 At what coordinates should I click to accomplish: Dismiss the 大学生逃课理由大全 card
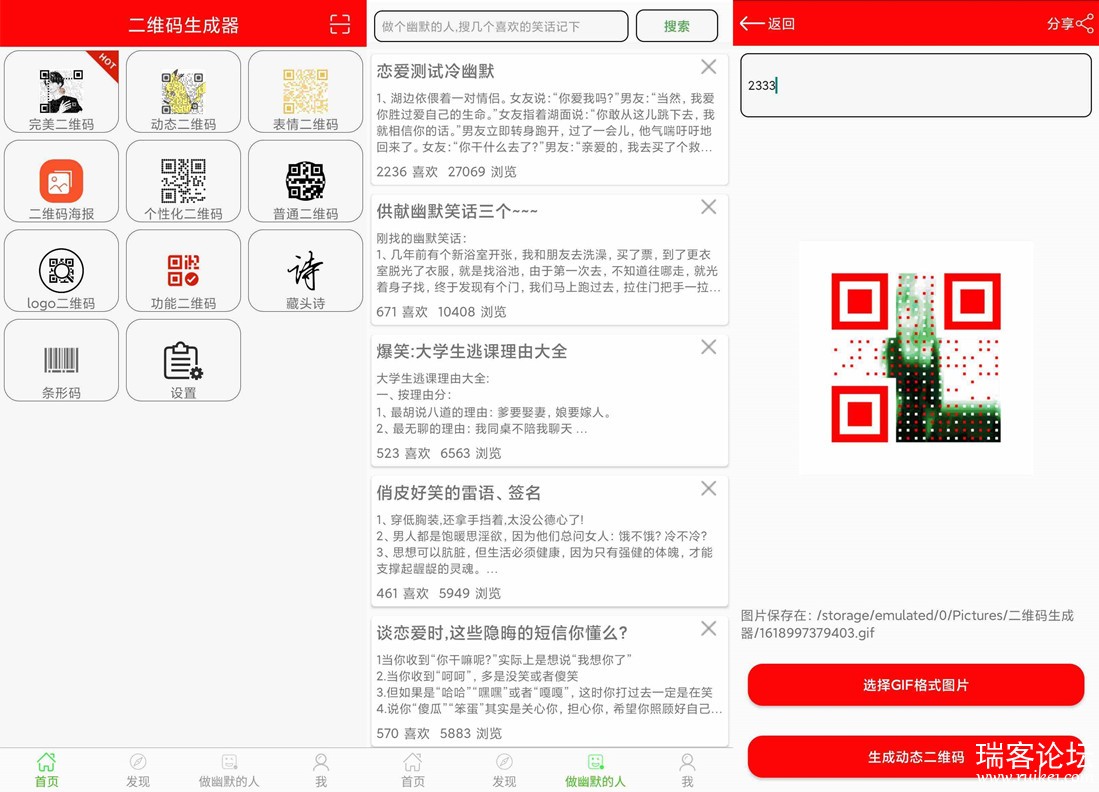click(x=709, y=347)
